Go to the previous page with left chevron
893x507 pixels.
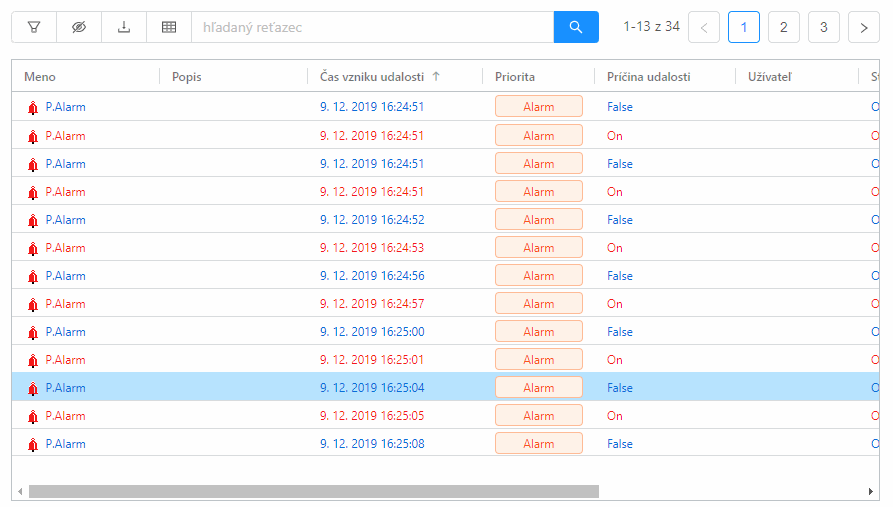click(704, 27)
